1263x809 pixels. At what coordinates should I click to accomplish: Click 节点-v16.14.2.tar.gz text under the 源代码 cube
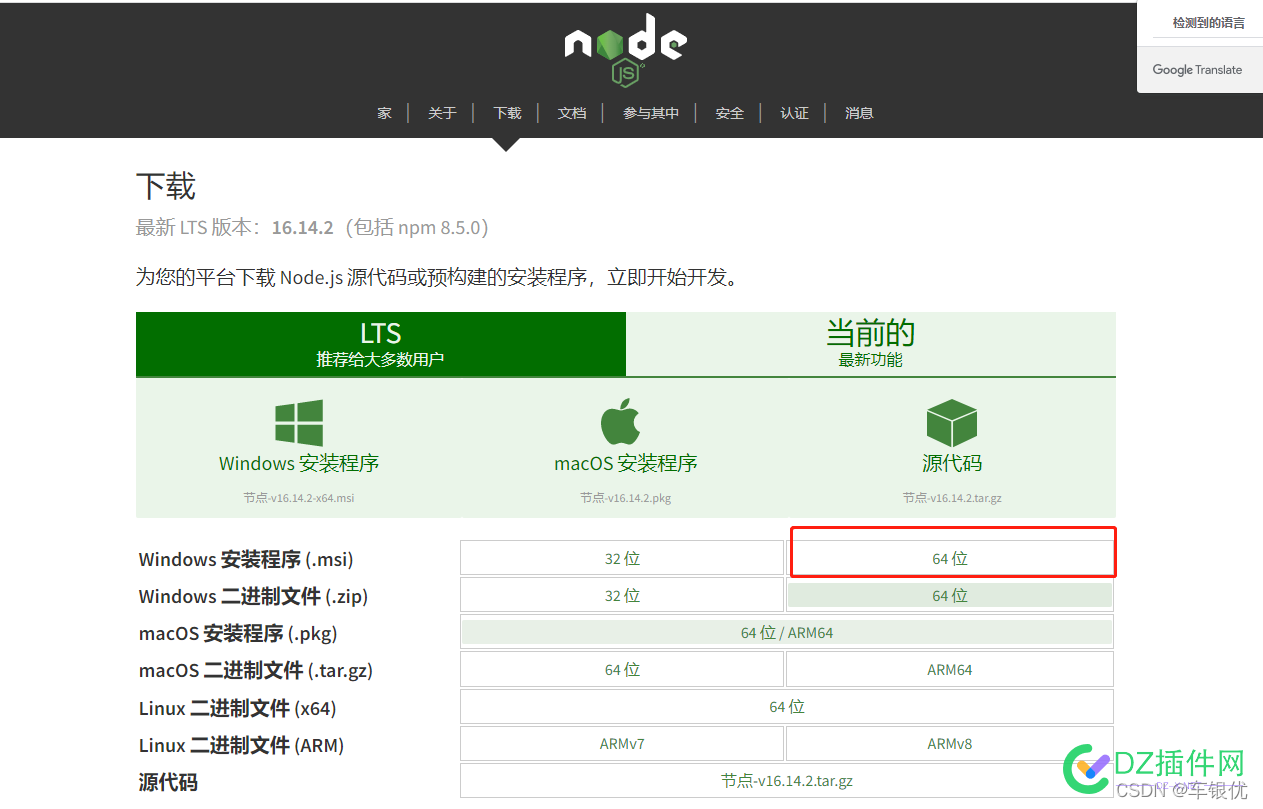click(x=952, y=497)
